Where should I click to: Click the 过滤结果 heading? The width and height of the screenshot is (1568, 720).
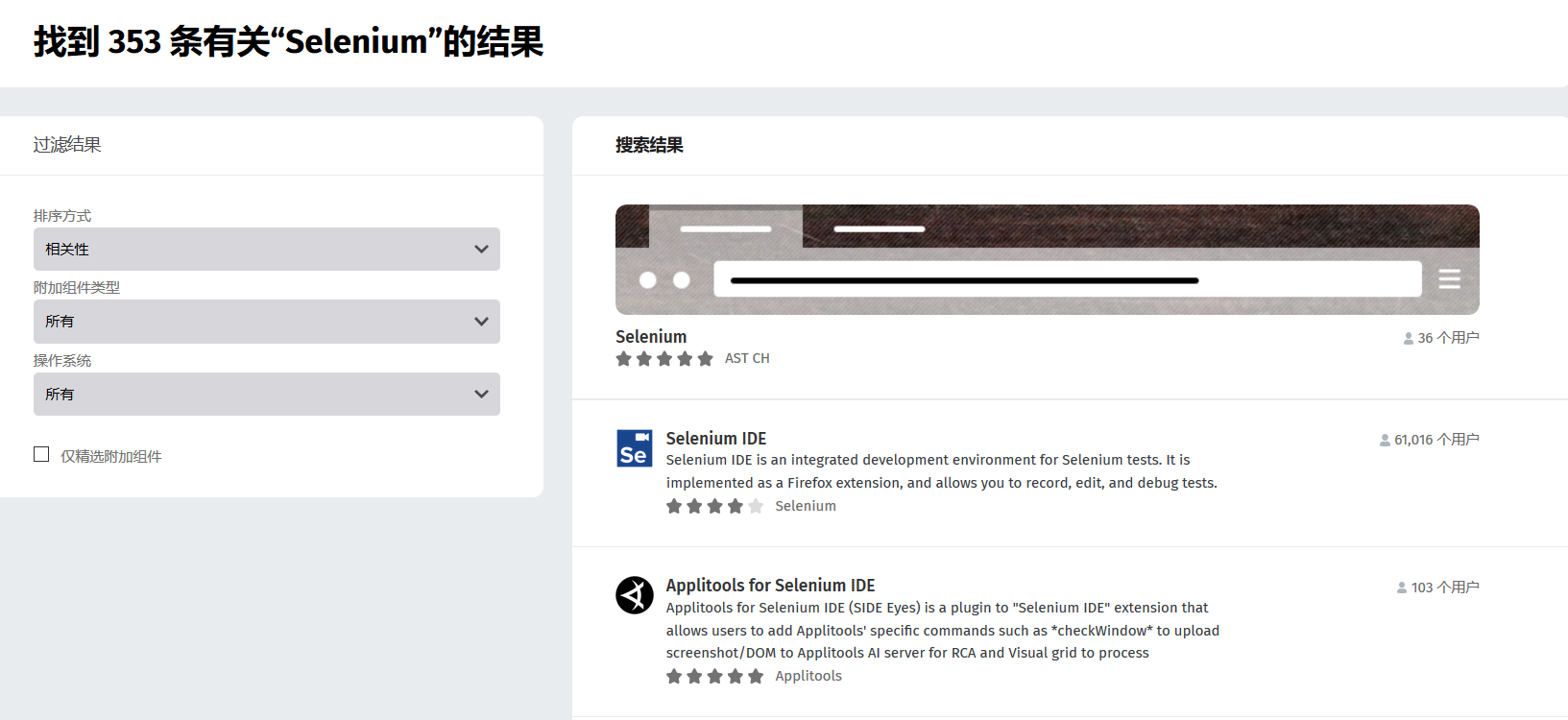[67, 145]
